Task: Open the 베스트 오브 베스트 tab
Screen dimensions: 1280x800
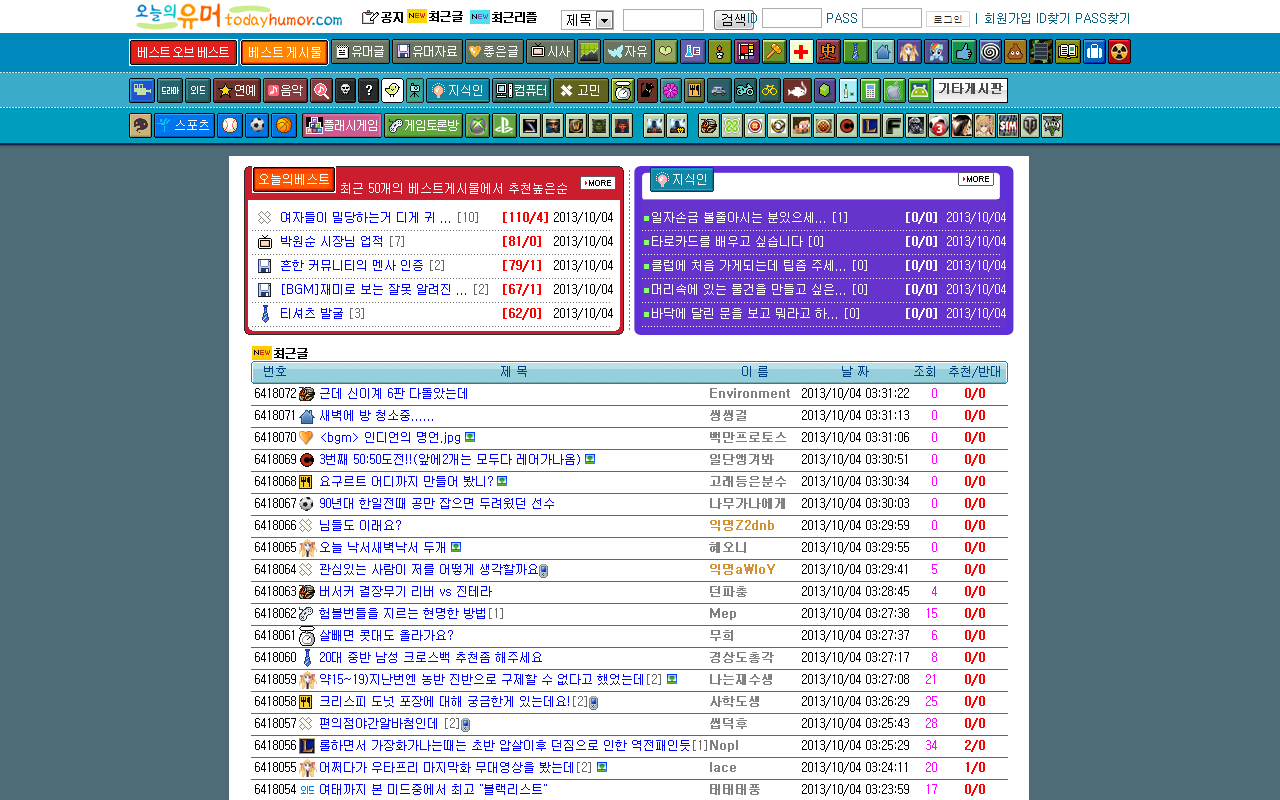Action: click(183, 52)
